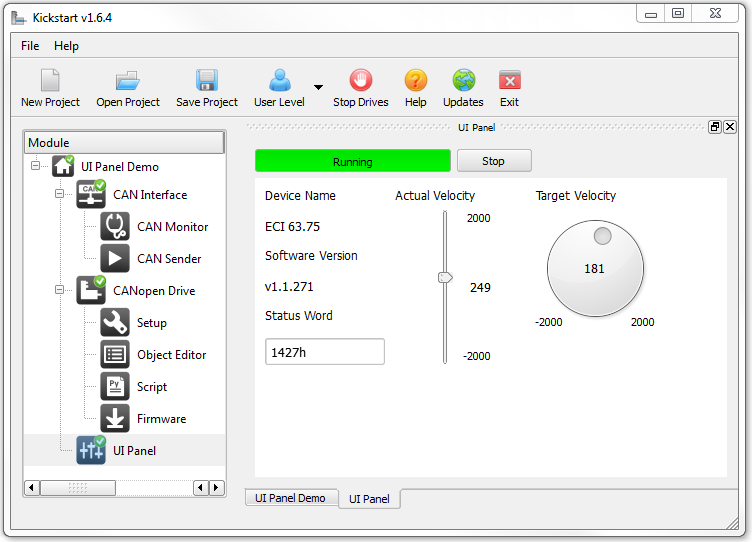
Task: Select the CAN Monitor tree label
Action: 173,227
